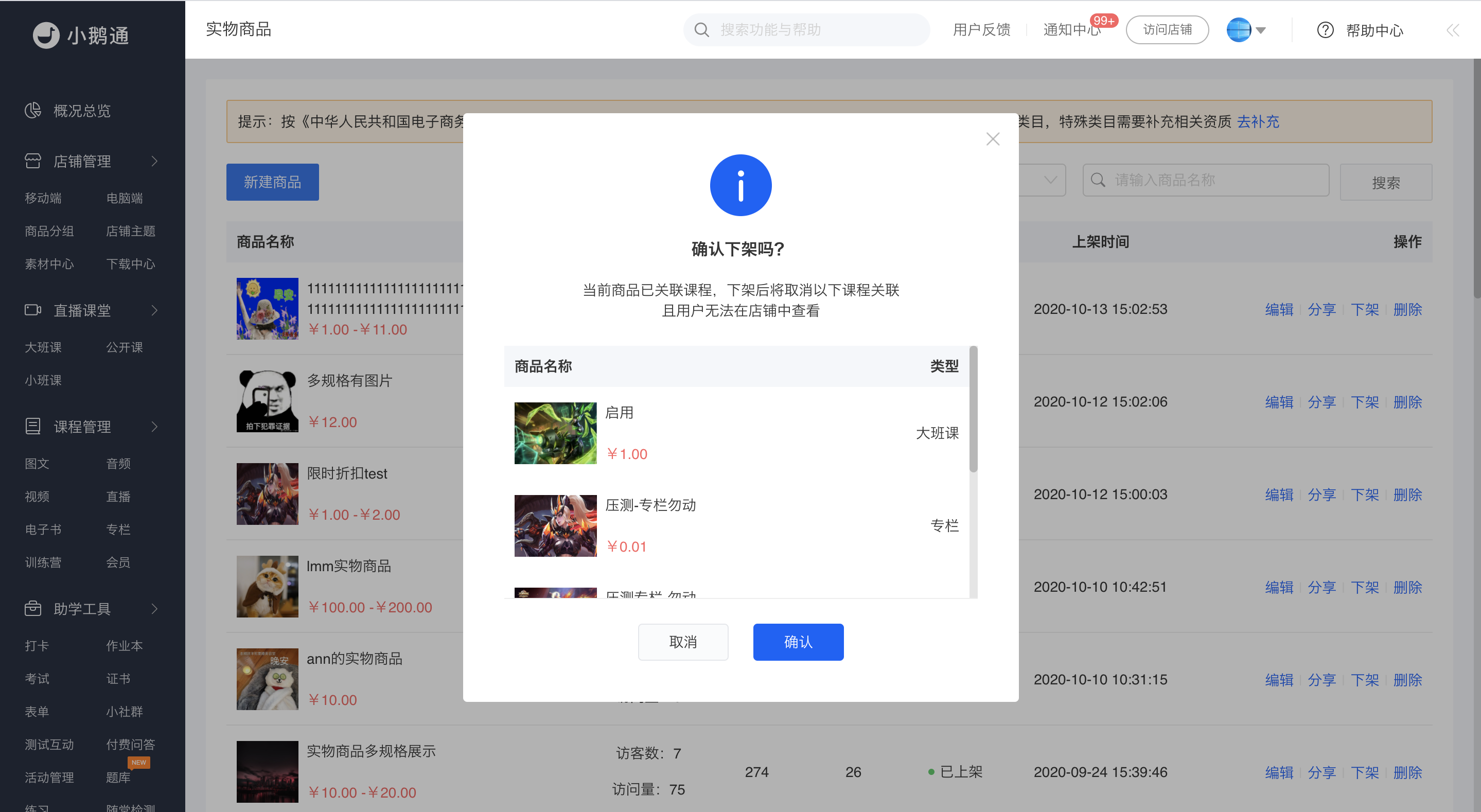The image size is (1481, 812).
Task: Open 素材中心 in the sidebar
Action: [49, 264]
